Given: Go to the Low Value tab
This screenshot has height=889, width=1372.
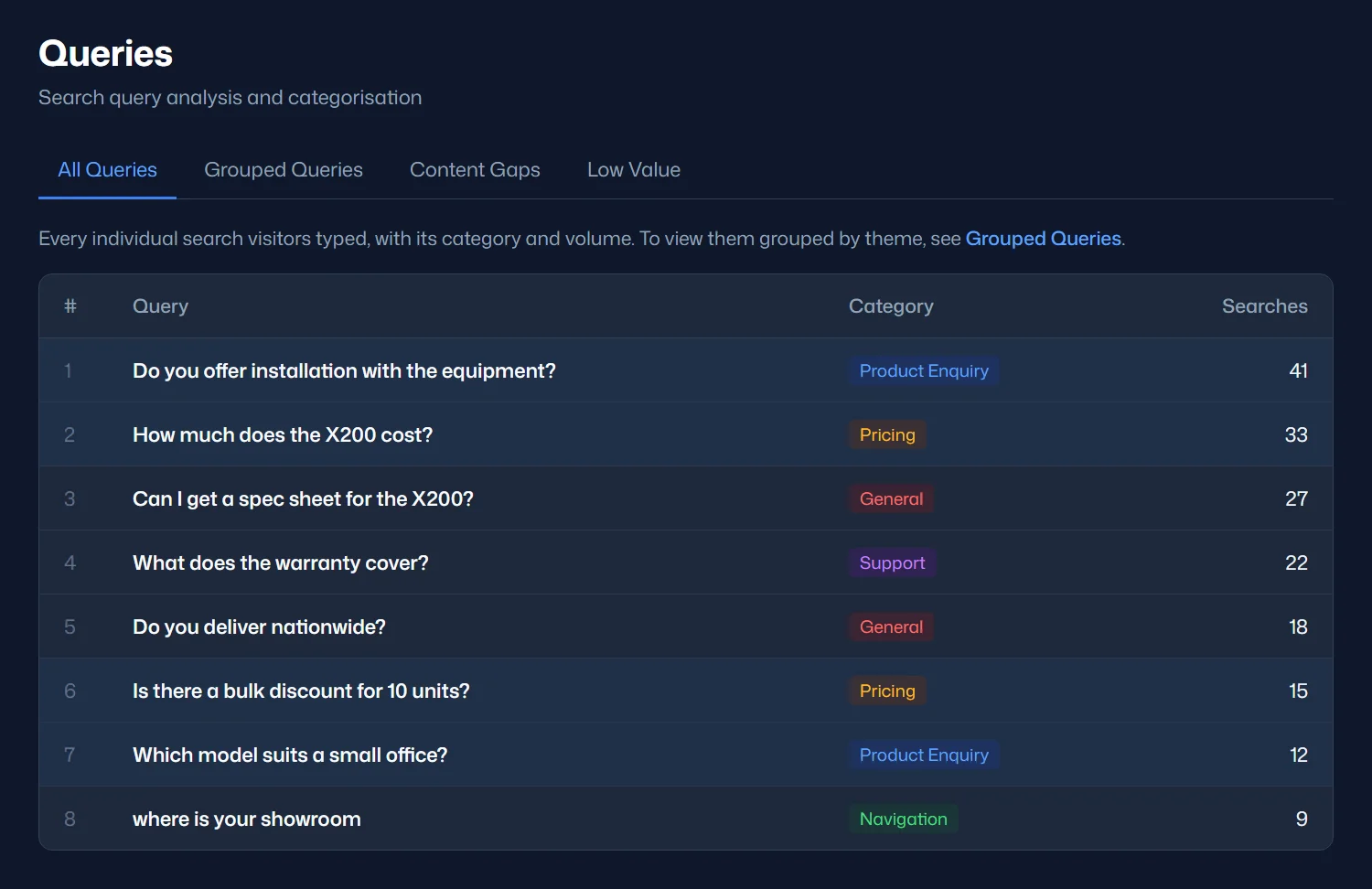Looking at the screenshot, I should [x=634, y=170].
